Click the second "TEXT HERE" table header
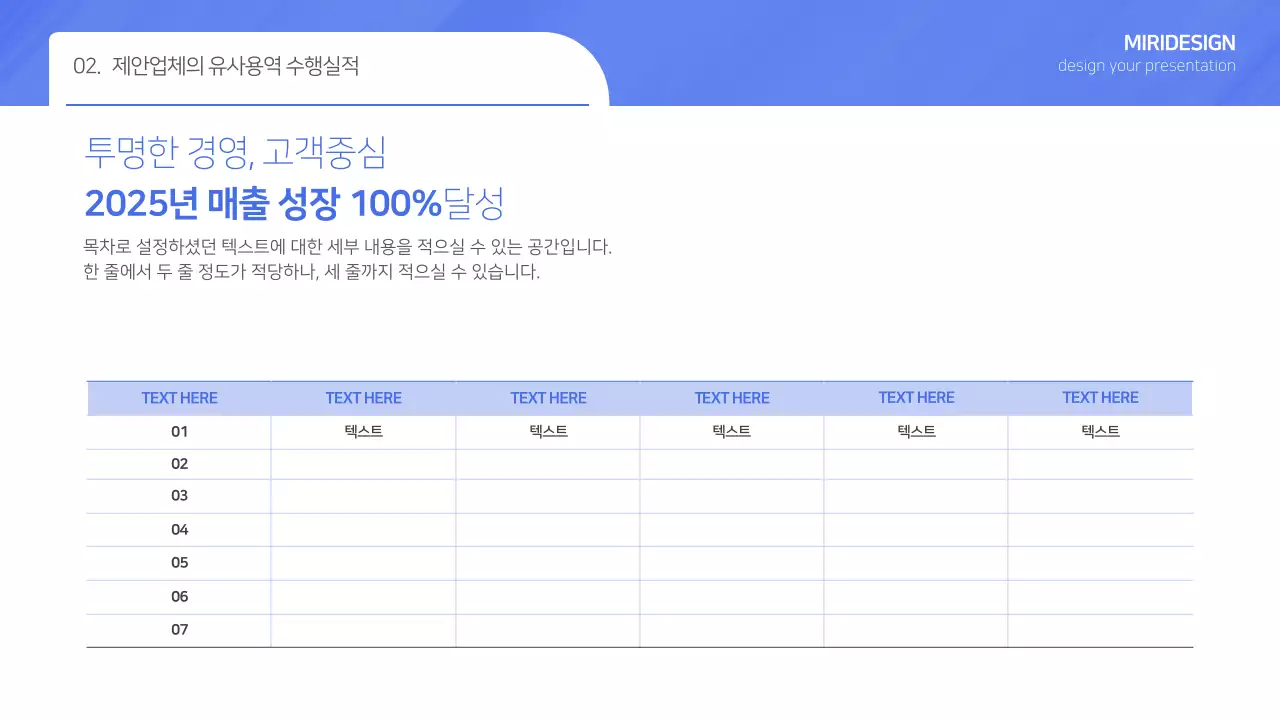 363,397
